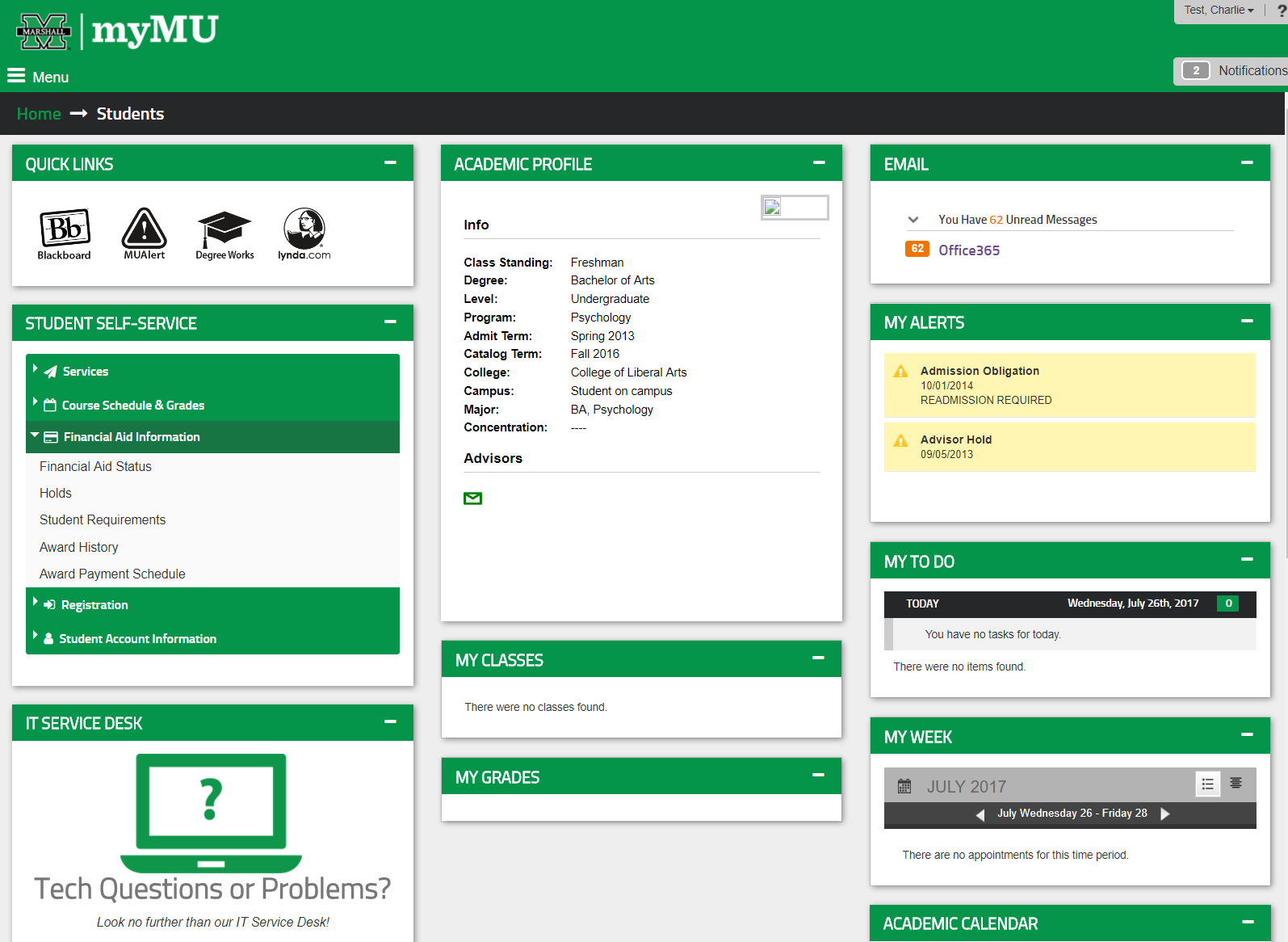Collapse the My Alerts panel

1247,322
